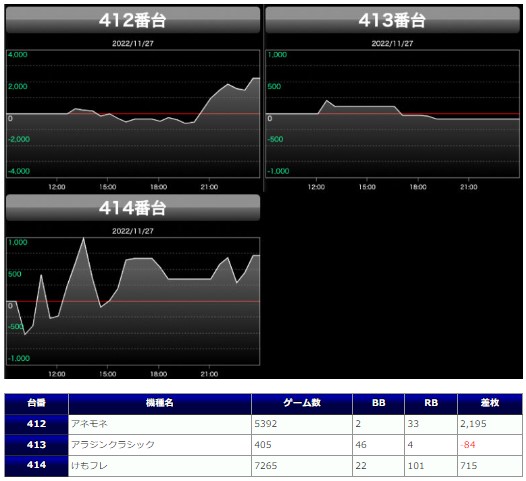Click BB value 46 in row 413
Image resolution: width=526 pixels, height=481 pixels.
click(x=361, y=445)
